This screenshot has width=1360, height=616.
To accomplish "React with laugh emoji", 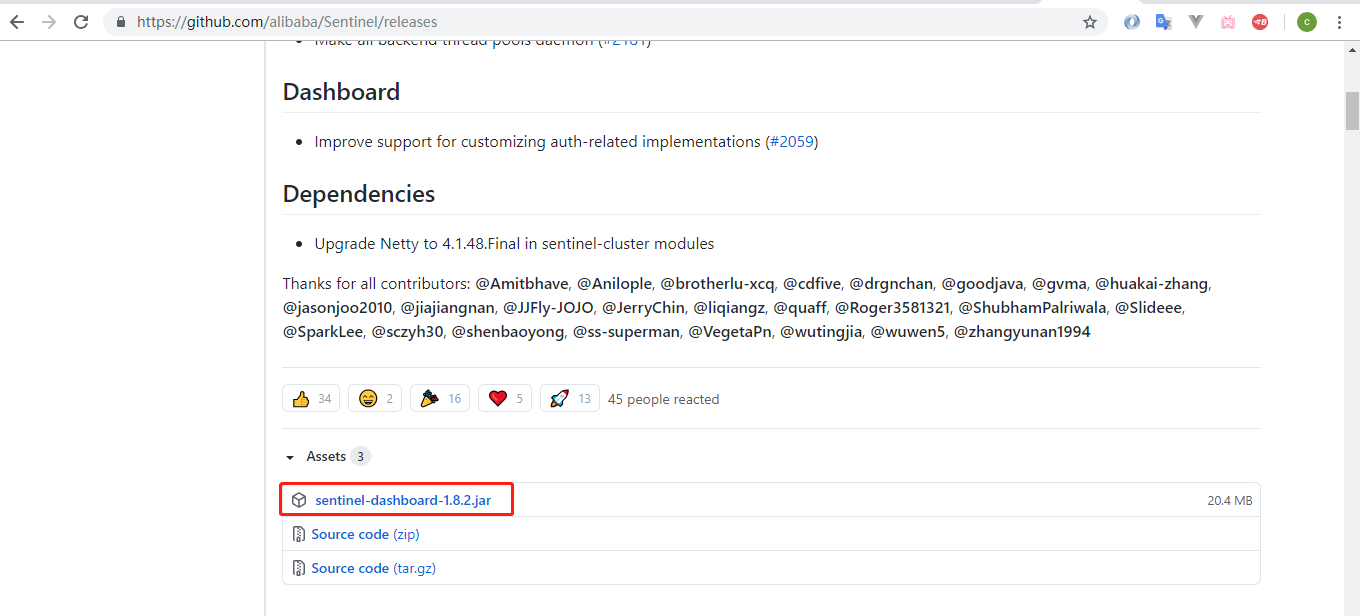I will (375, 398).
